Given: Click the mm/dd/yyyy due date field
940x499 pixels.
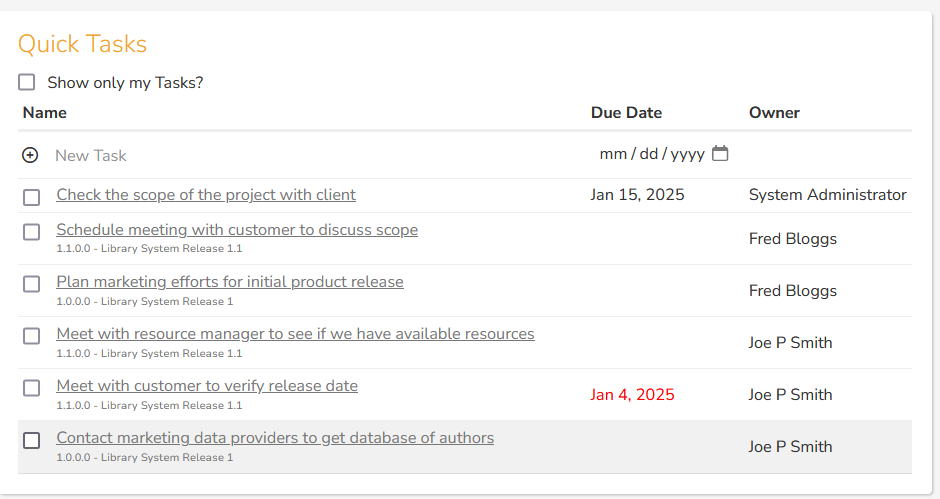Looking at the screenshot, I should [x=664, y=154].
